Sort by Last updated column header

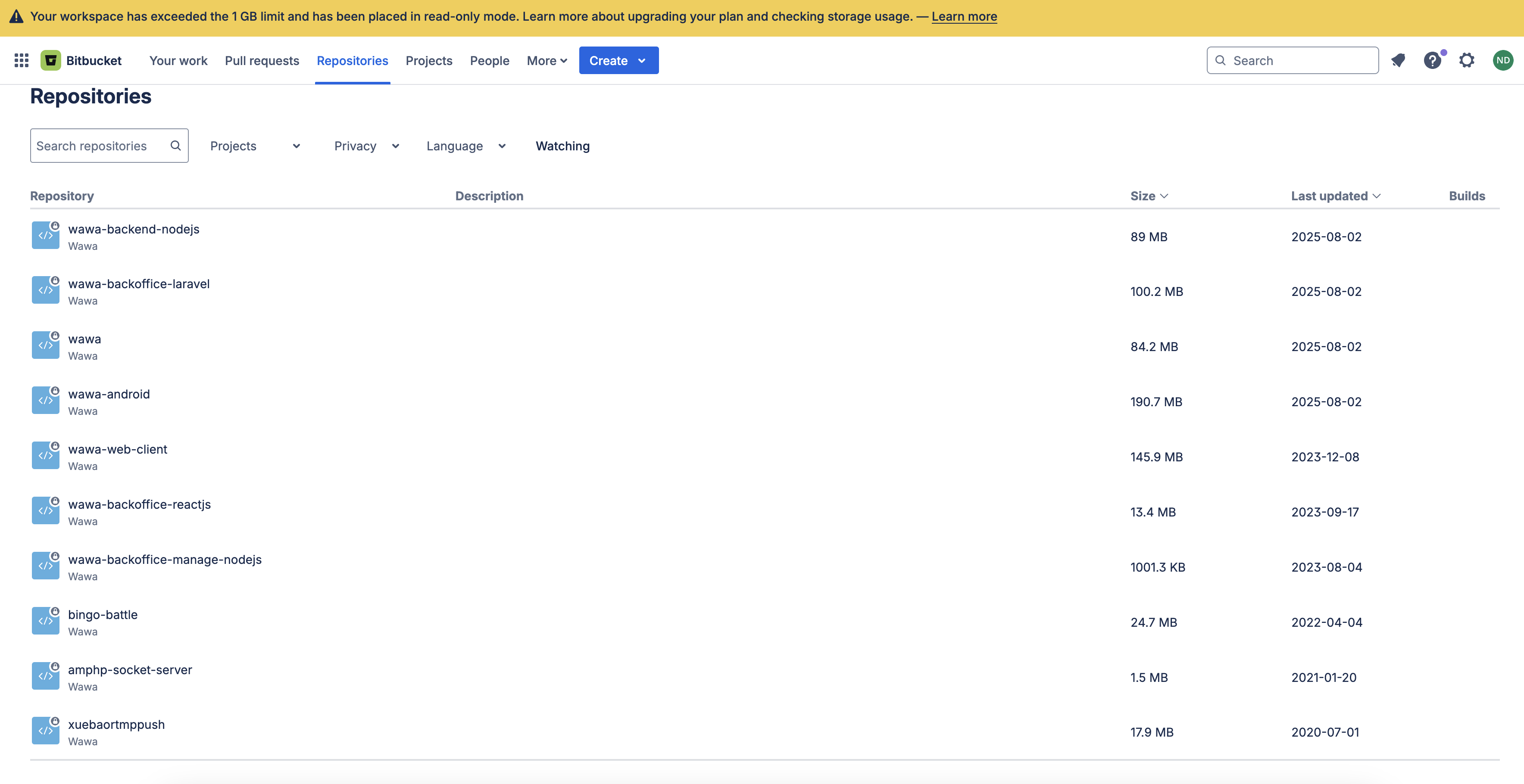[x=1336, y=196]
